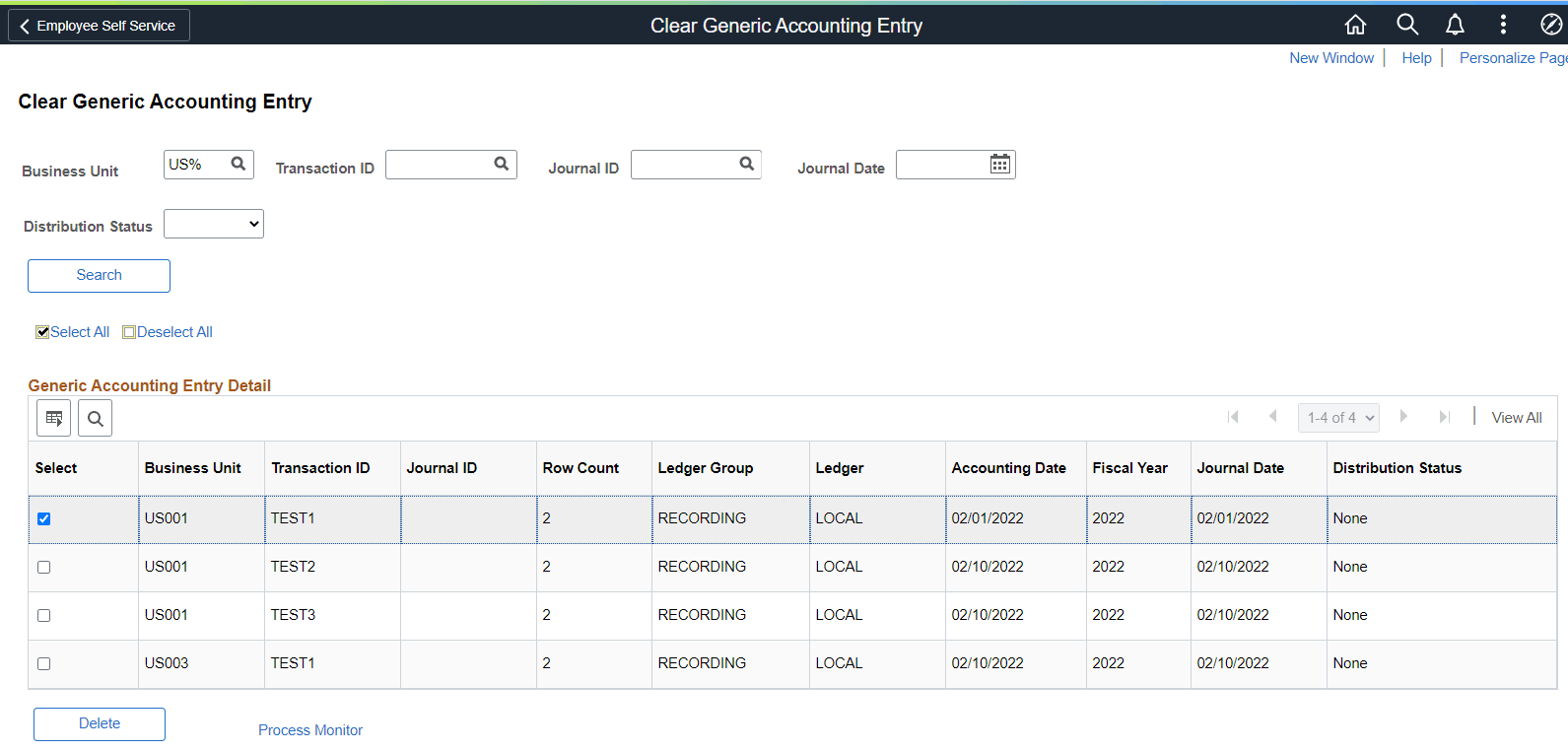Open the New Window link
Viewport: 1568px width, 752px height.
(1331, 58)
